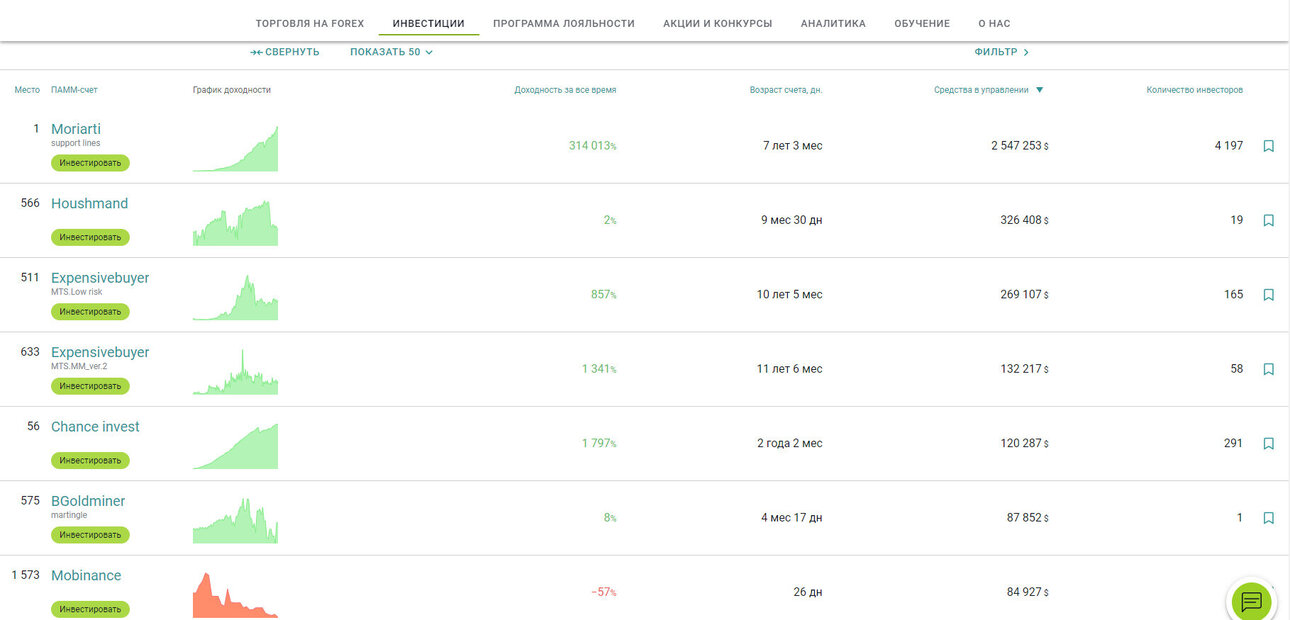Click the −57% profitability value
The width and height of the screenshot is (1290, 620).
click(604, 592)
